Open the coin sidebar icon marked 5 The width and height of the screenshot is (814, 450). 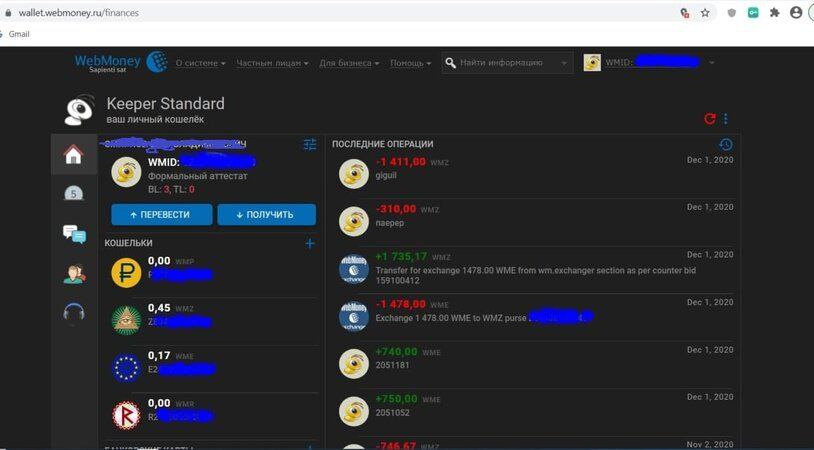(74, 194)
